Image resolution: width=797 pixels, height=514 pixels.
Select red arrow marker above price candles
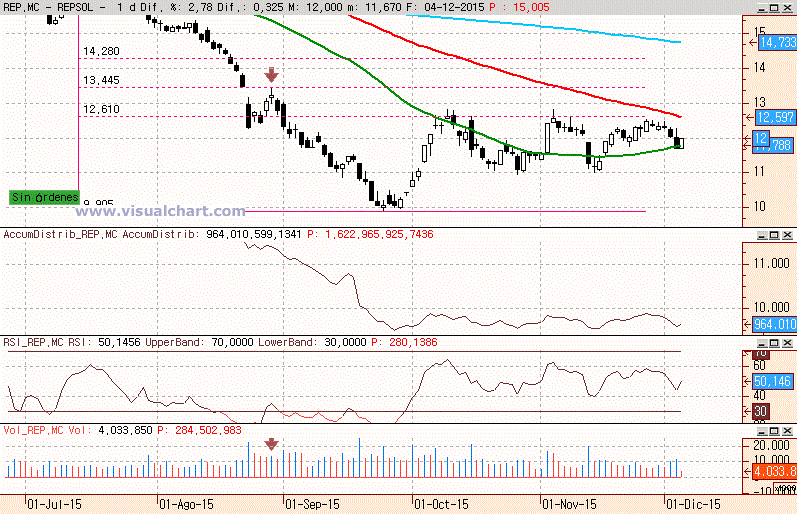click(271, 75)
